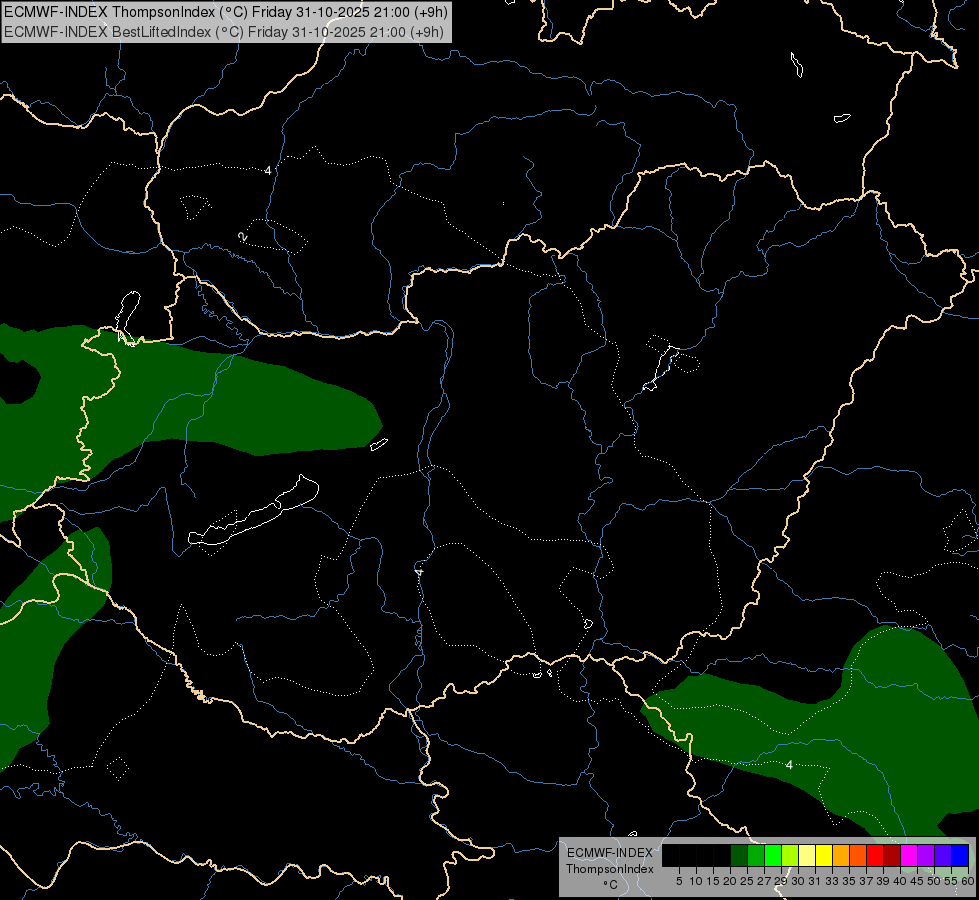979x900 pixels.
Task: Select the blue 55-60 legend swatch
Action: pos(960,855)
